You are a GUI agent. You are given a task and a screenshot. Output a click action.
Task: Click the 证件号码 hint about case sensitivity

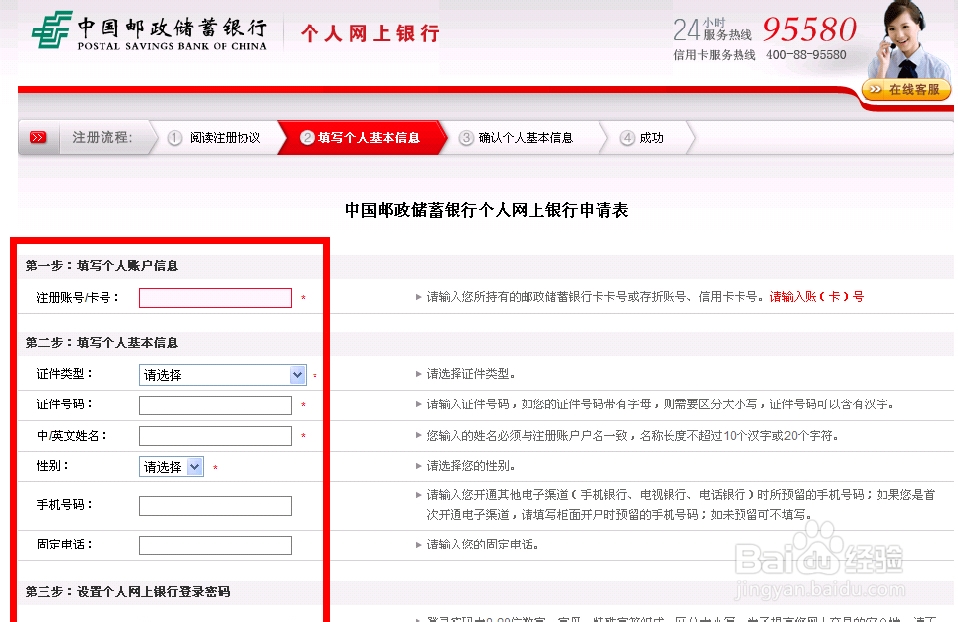coord(660,404)
